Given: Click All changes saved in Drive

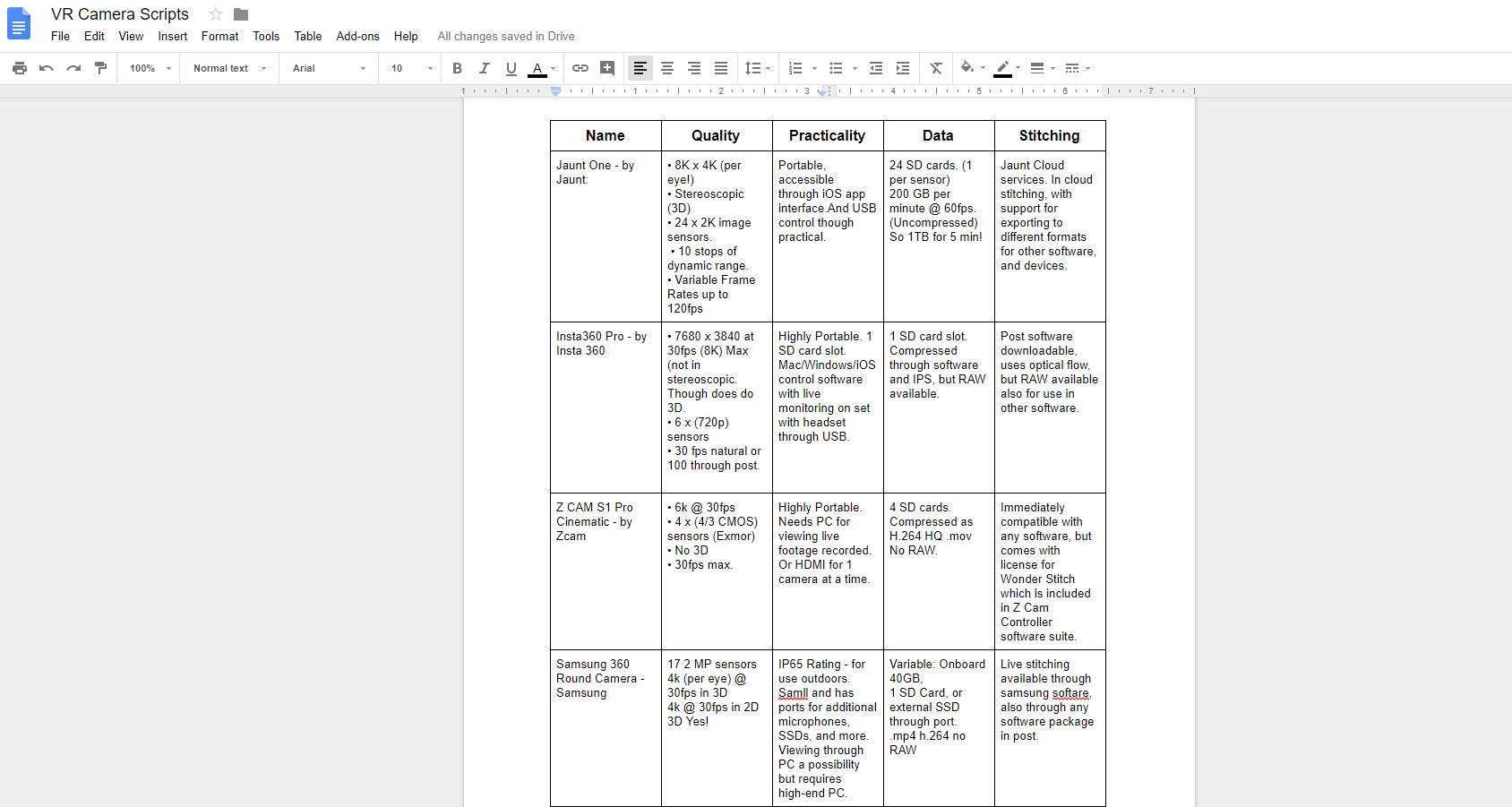Looking at the screenshot, I should (x=506, y=37).
